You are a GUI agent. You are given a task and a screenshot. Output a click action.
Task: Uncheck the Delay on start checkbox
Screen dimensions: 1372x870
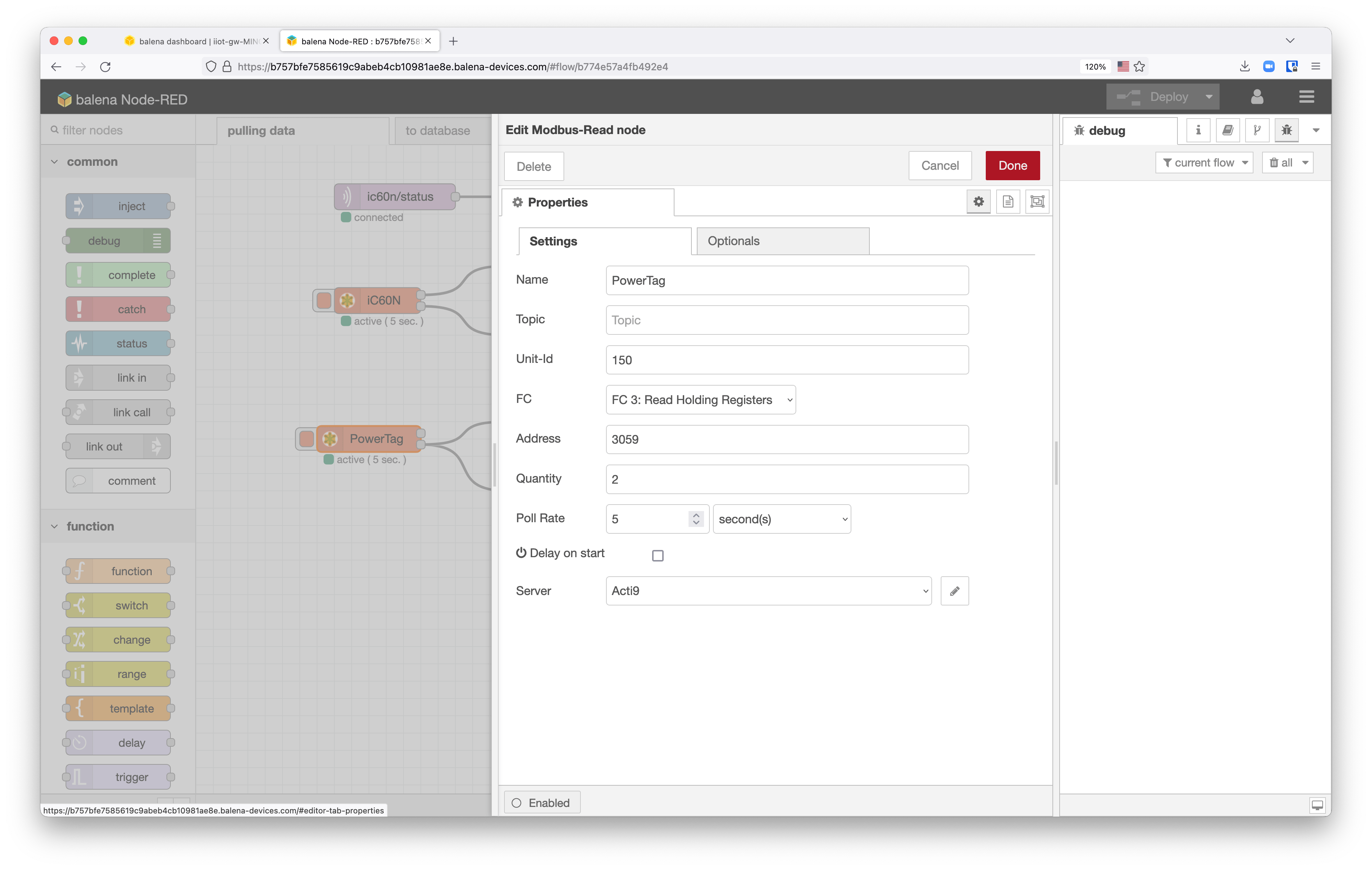pos(658,555)
